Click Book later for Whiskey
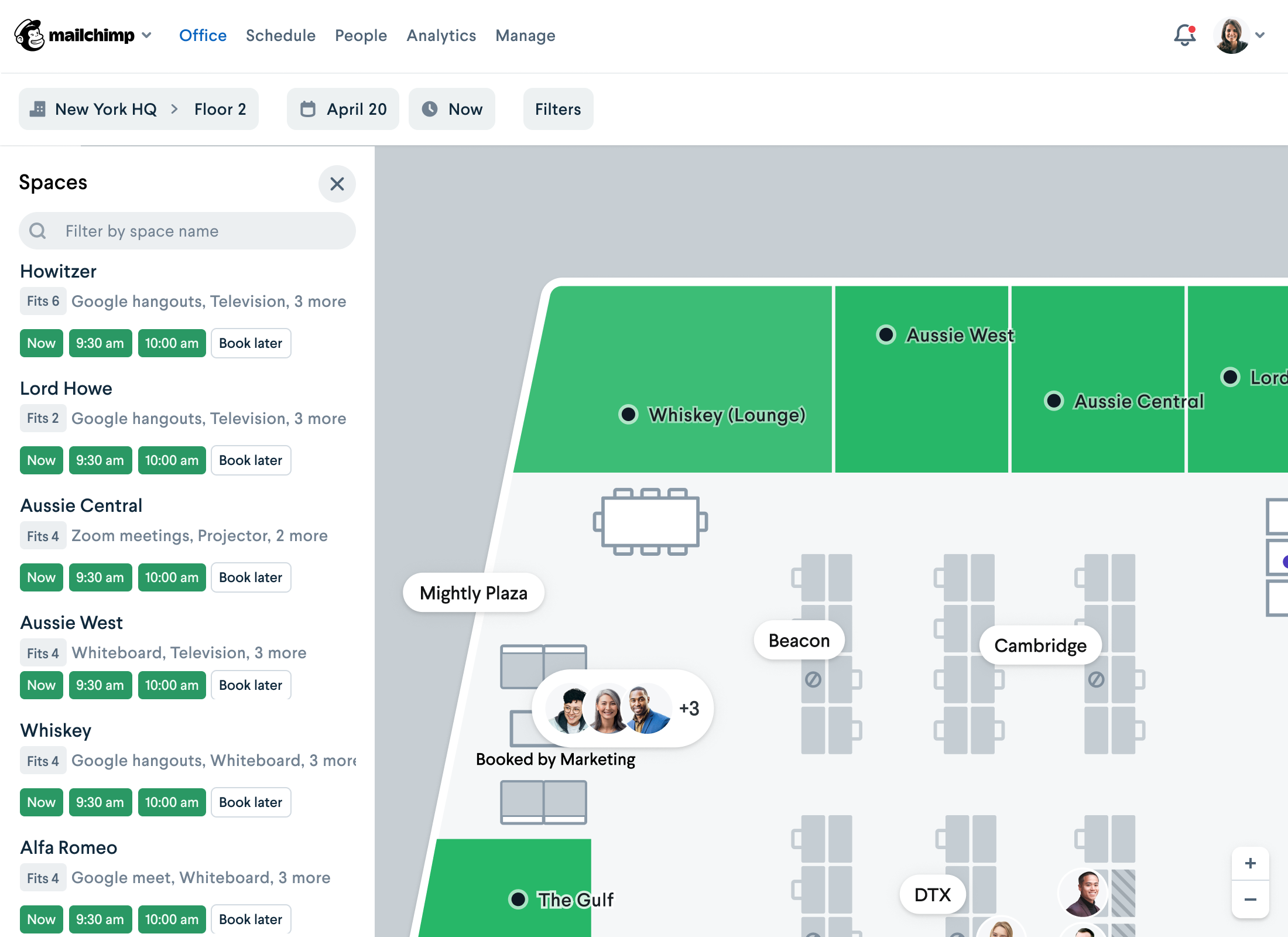 251,802
